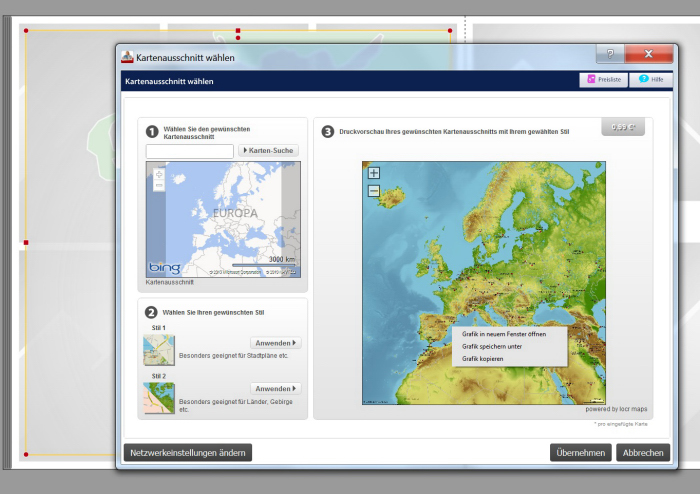
Task: Cancel the dialog with Abbrechen
Action: click(x=643, y=453)
